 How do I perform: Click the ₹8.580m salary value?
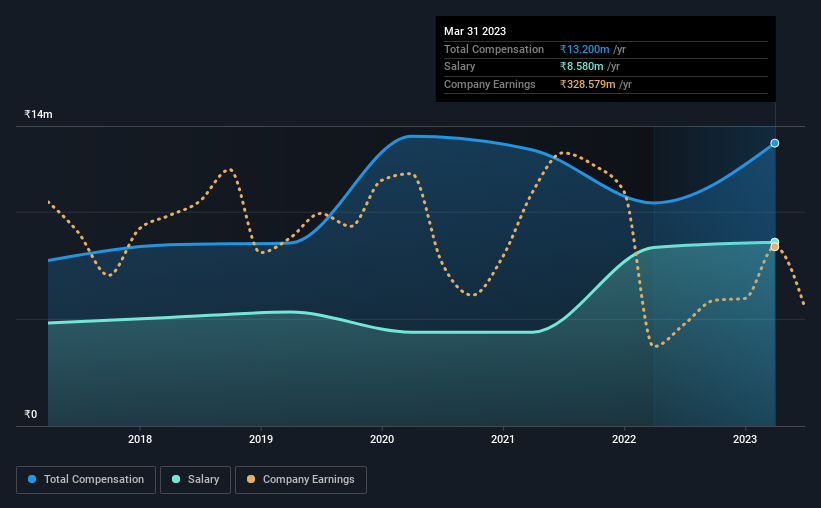point(581,67)
